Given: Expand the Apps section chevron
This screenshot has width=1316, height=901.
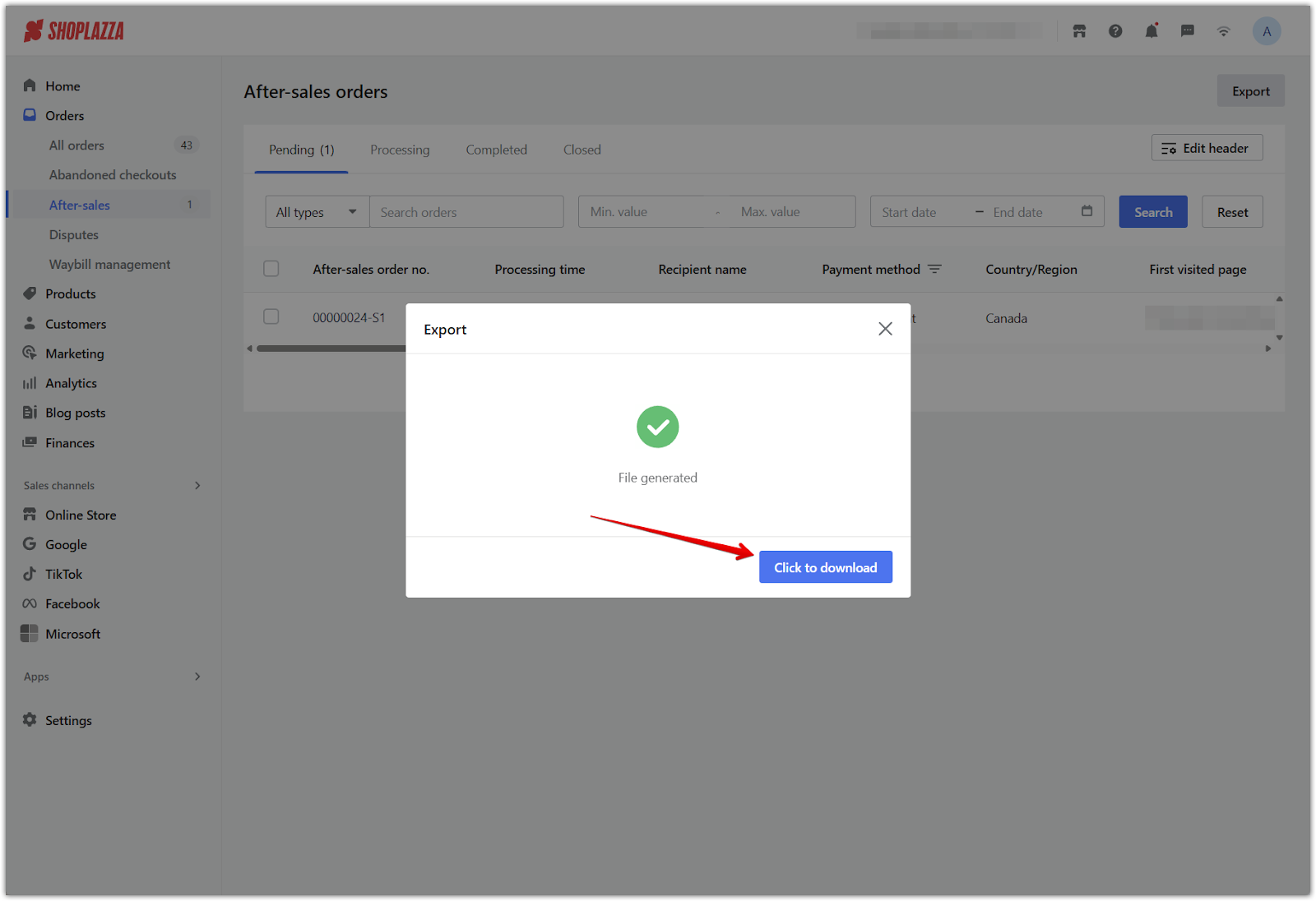Looking at the screenshot, I should click(197, 677).
